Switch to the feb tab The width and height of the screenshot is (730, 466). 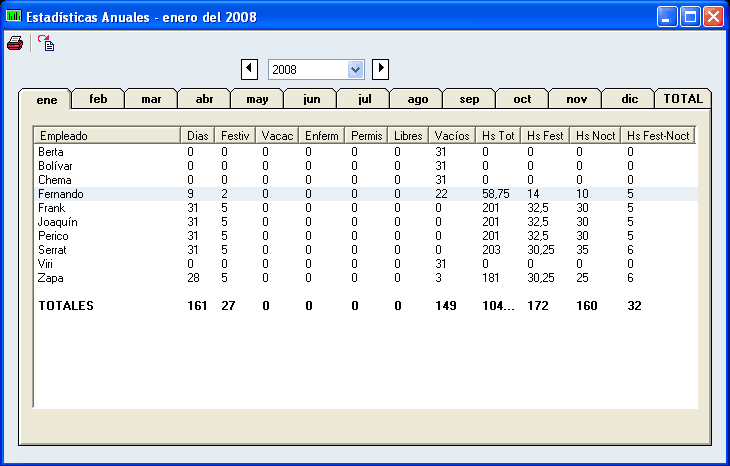98,99
